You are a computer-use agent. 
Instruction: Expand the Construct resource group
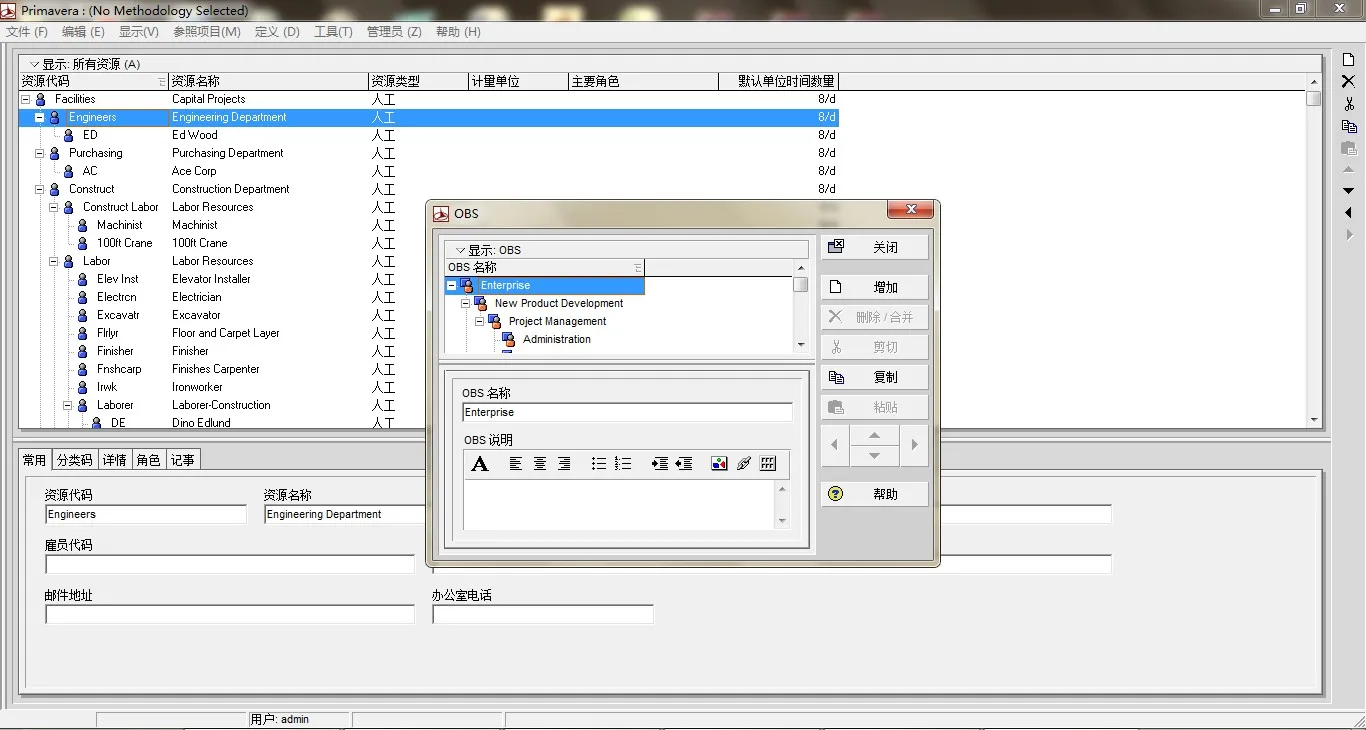click(38, 189)
